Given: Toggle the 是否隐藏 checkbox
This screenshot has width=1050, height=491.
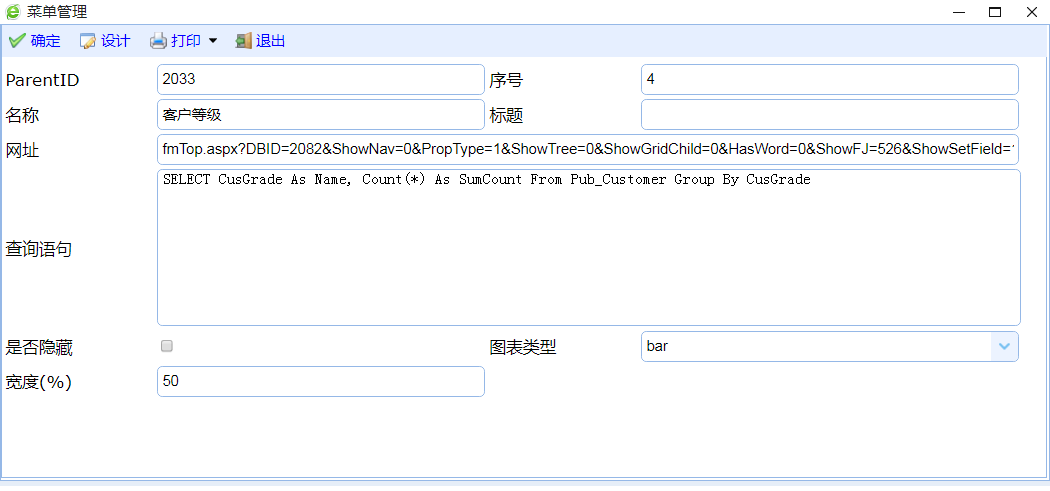Looking at the screenshot, I should [167, 346].
